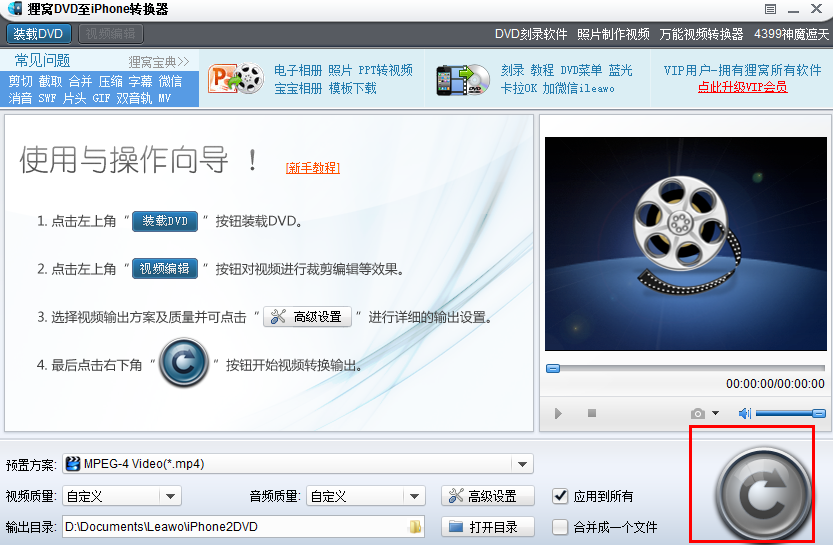Open the 新手教程 tutorial link
The height and width of the screenshot is (545, 833).
pos(312,168)
